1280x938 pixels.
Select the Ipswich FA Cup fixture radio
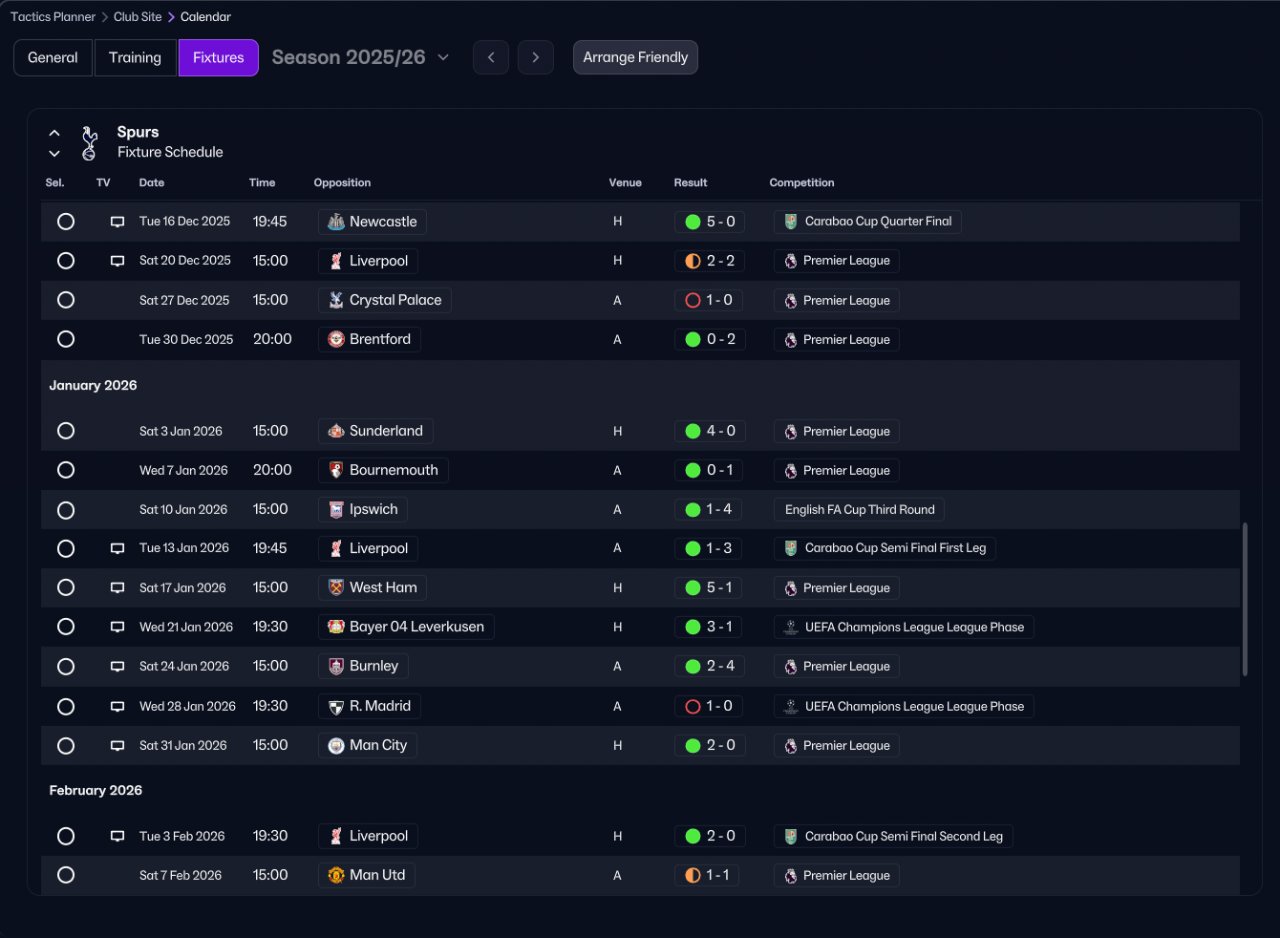(x=66, y=510)
